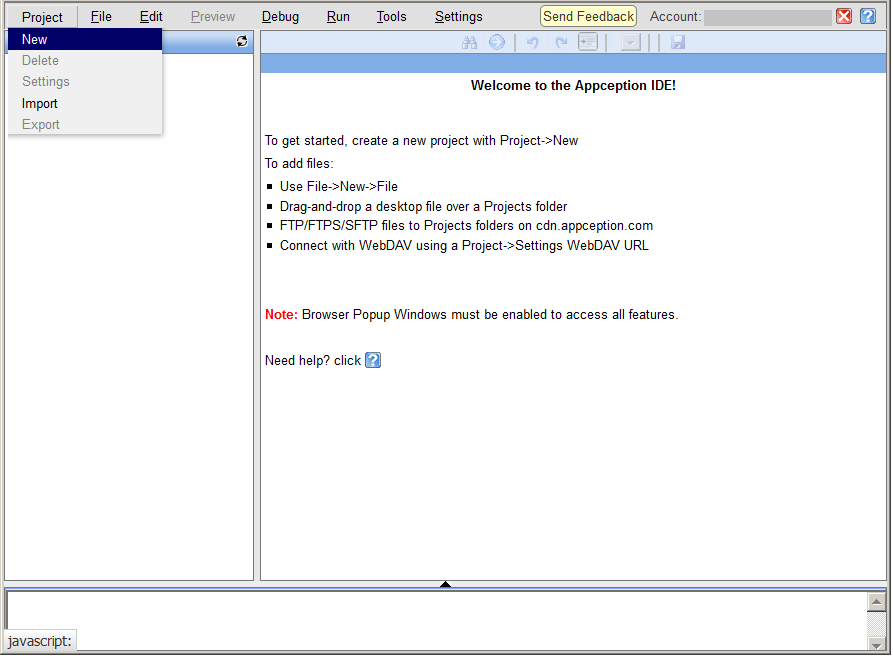Open the Edit menu
This screenshot has height=656, width=893.
click(x=151, y=17)
